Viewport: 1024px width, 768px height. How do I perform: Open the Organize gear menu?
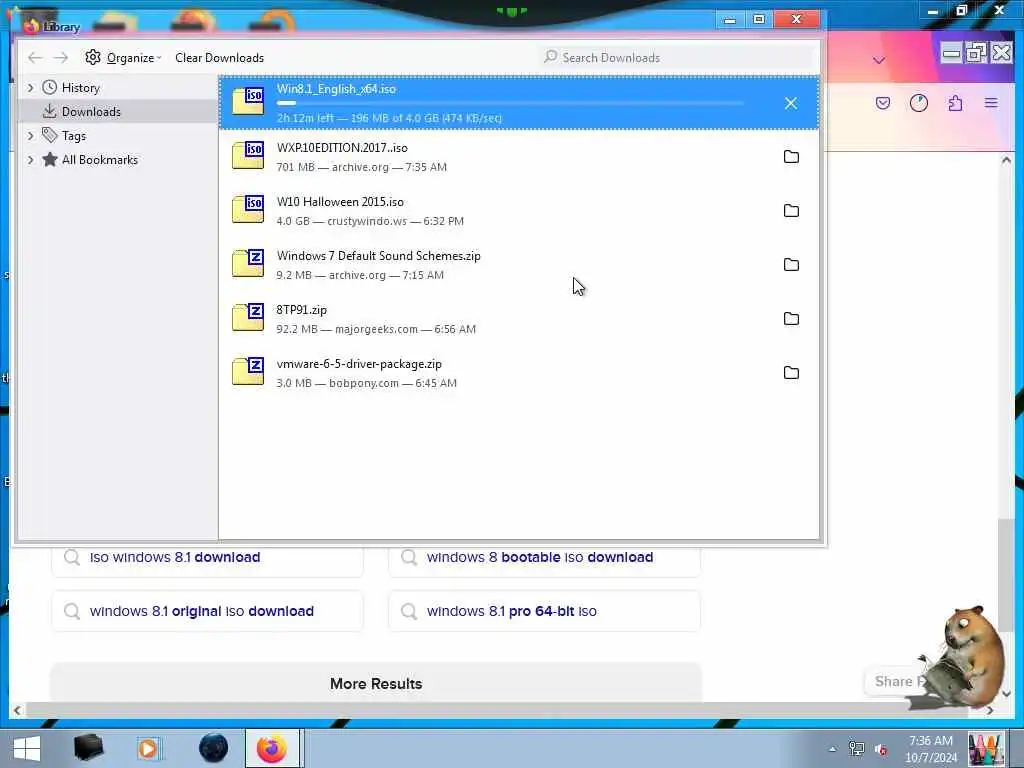[123, 57]
